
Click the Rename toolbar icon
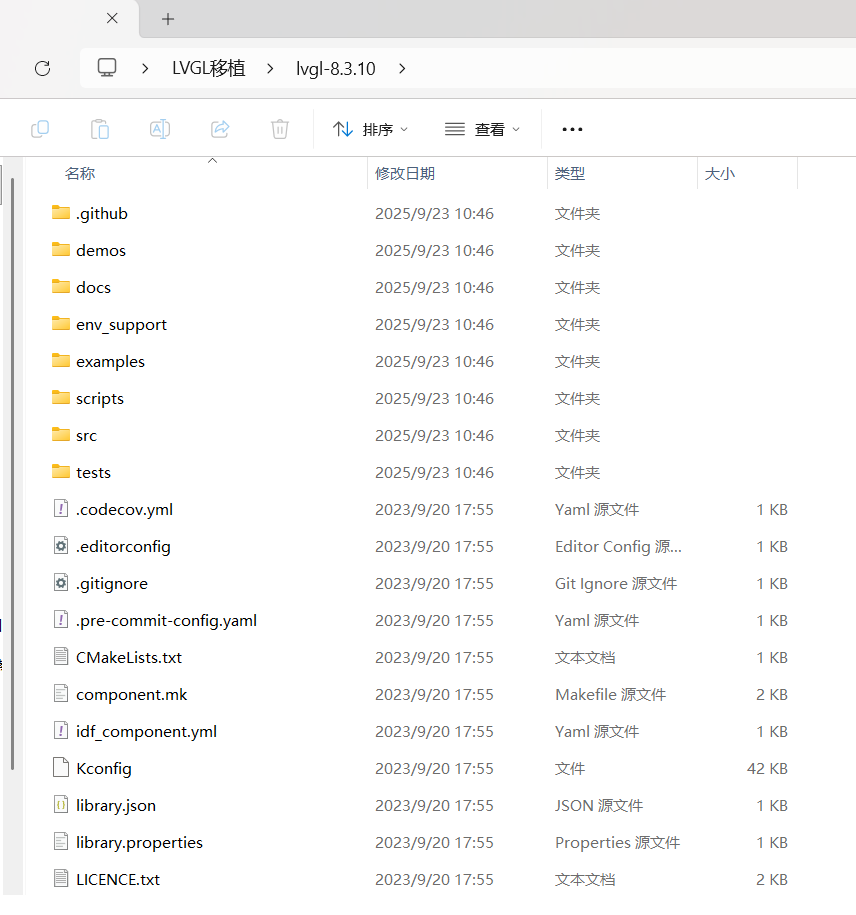point(160,129)
